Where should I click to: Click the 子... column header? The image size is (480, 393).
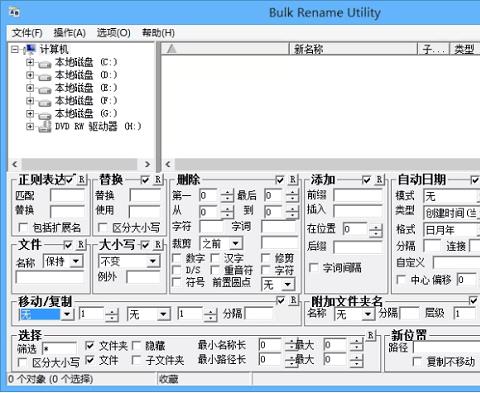pyautogui.click(x=434, y=49)
